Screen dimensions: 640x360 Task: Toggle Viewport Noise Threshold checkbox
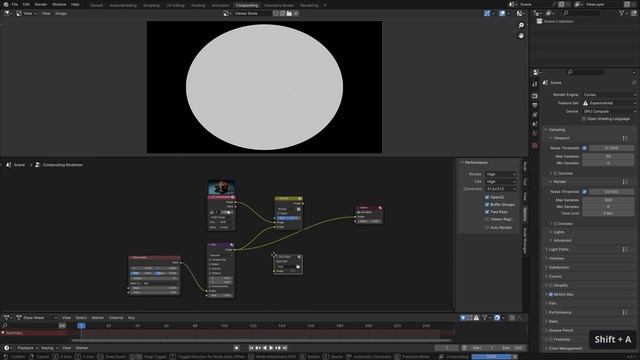click(x=584, y=148)
